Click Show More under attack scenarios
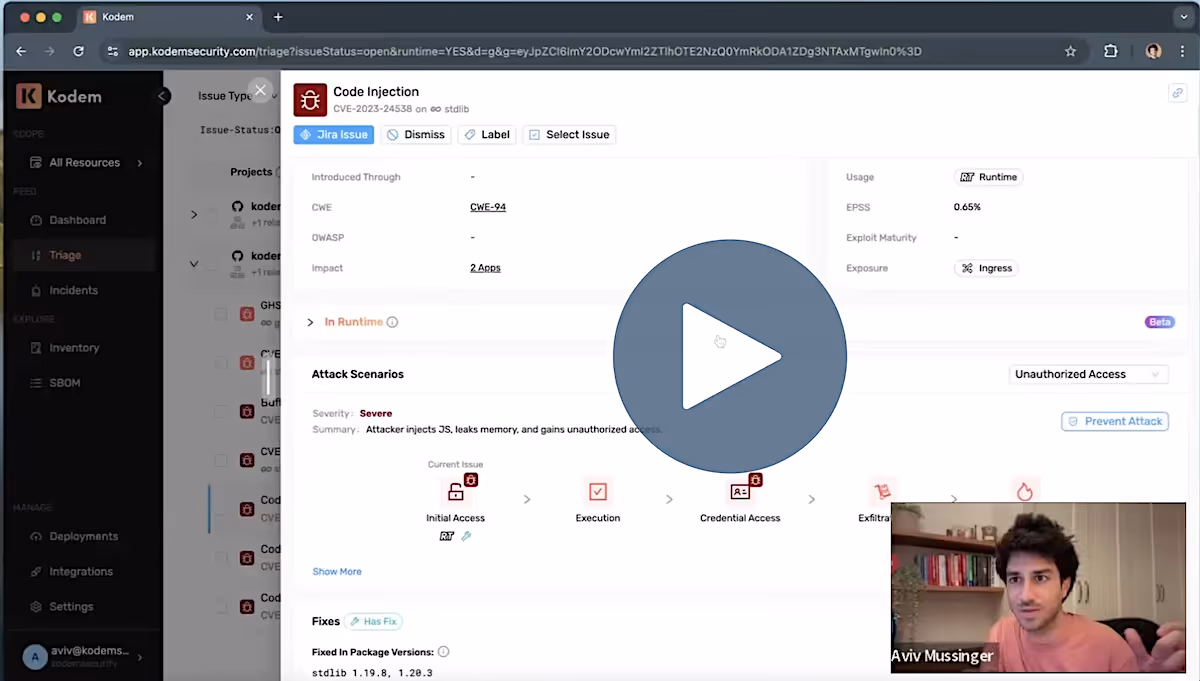This screenshot has height=681, width=1200. [x=337, y=572]
